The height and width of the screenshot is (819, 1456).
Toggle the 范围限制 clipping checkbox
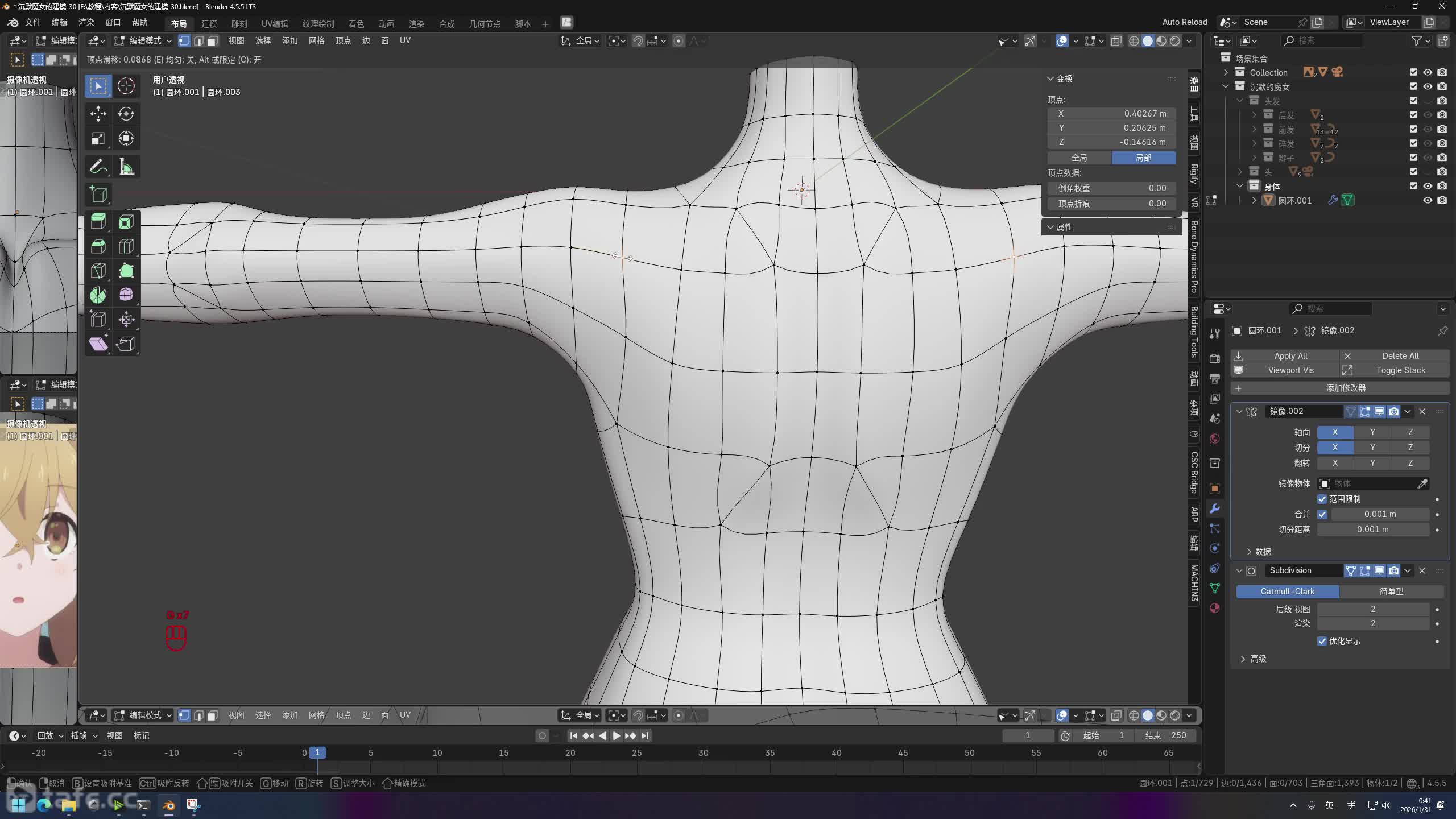pyautogui.click(x=1322, y=499)
